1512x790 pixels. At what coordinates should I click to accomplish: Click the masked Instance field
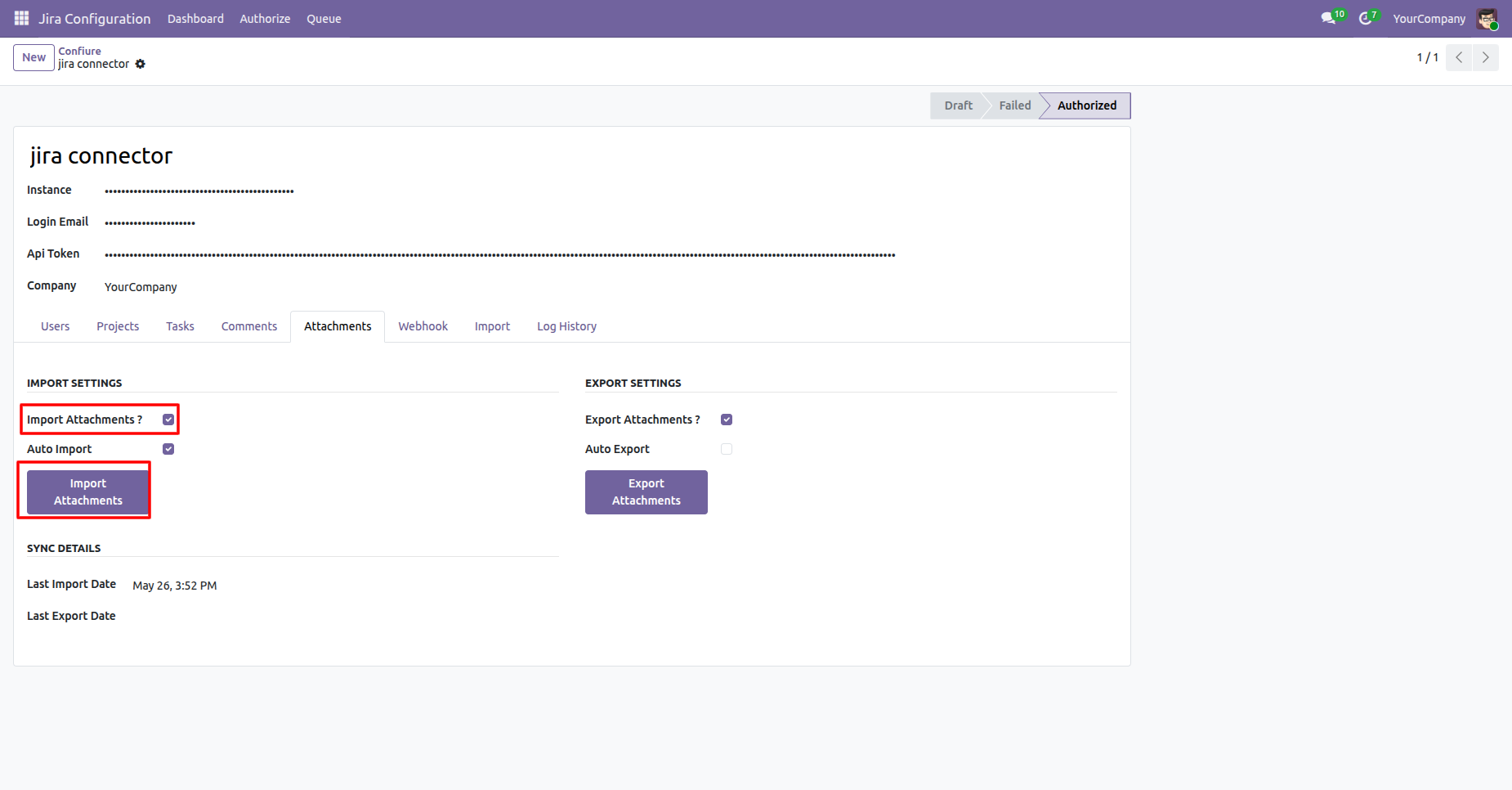click(x=199, y=191)
